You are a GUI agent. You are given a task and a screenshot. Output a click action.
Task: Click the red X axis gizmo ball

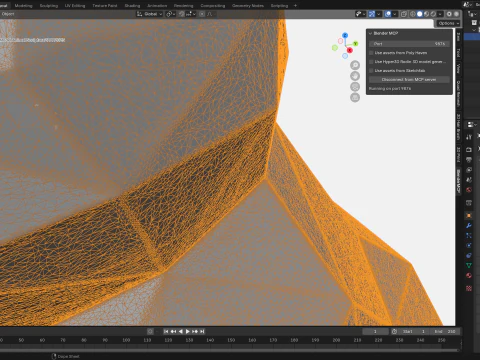(349, 50)
